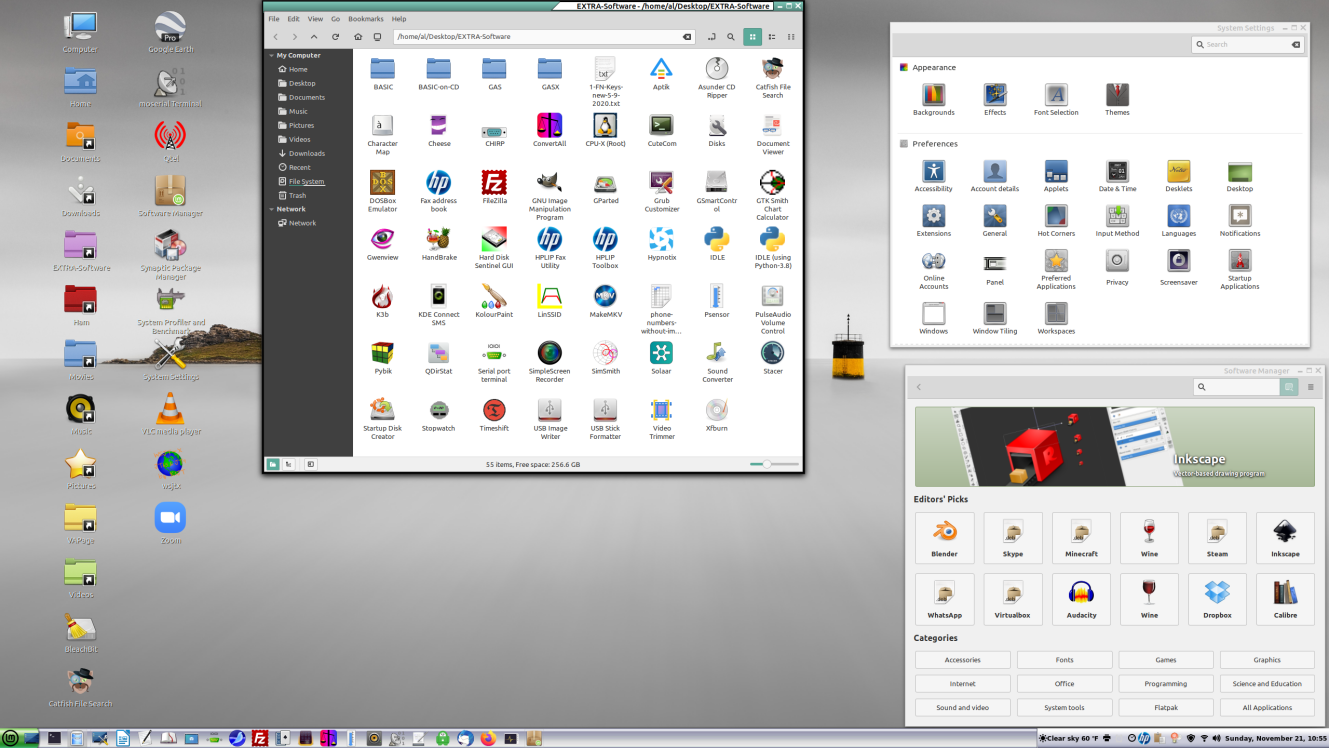This screenshot has height=748, width=1329.
Task: Open the Xfburn launcher icon
Action: click(x=716, y=410)
